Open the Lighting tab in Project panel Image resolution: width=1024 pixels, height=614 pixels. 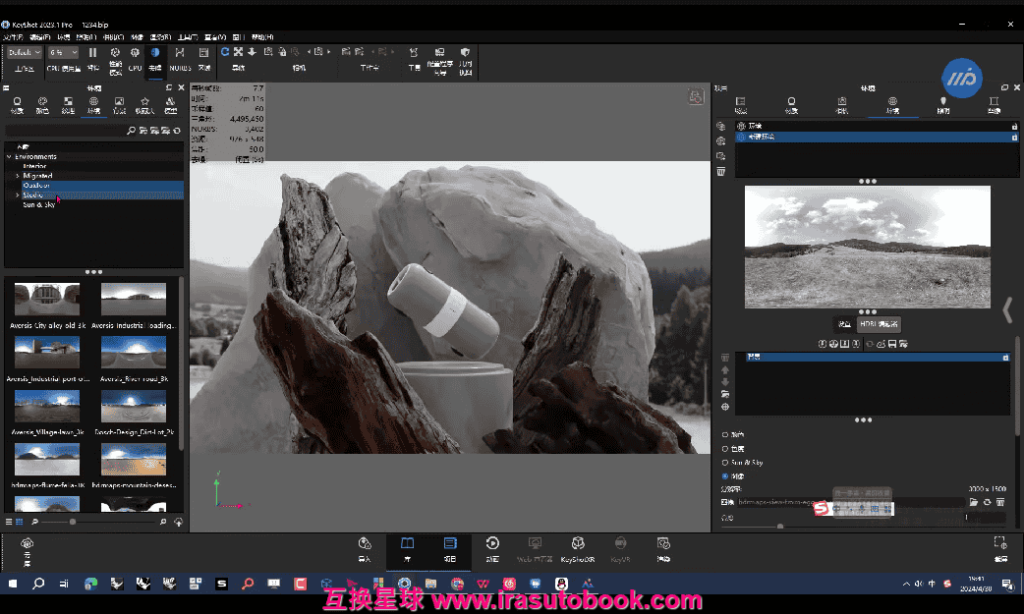pos(943,105)
